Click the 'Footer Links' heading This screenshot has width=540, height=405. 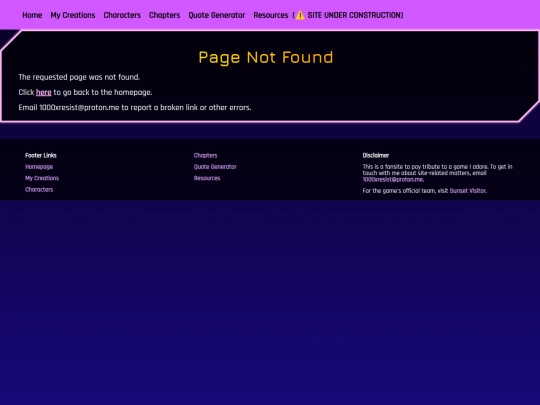[x=41, y=155]
